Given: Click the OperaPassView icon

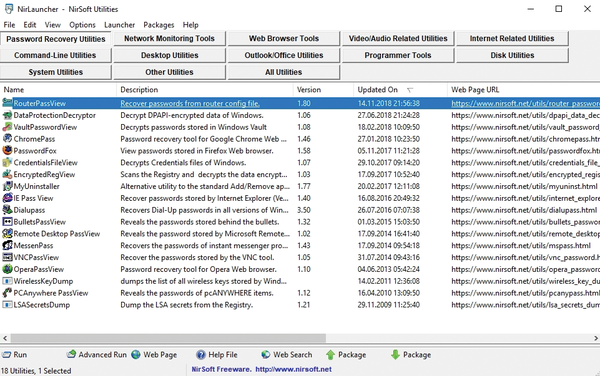Looking at the screenshot, I should pyautogui.click(x=7, y=269).
